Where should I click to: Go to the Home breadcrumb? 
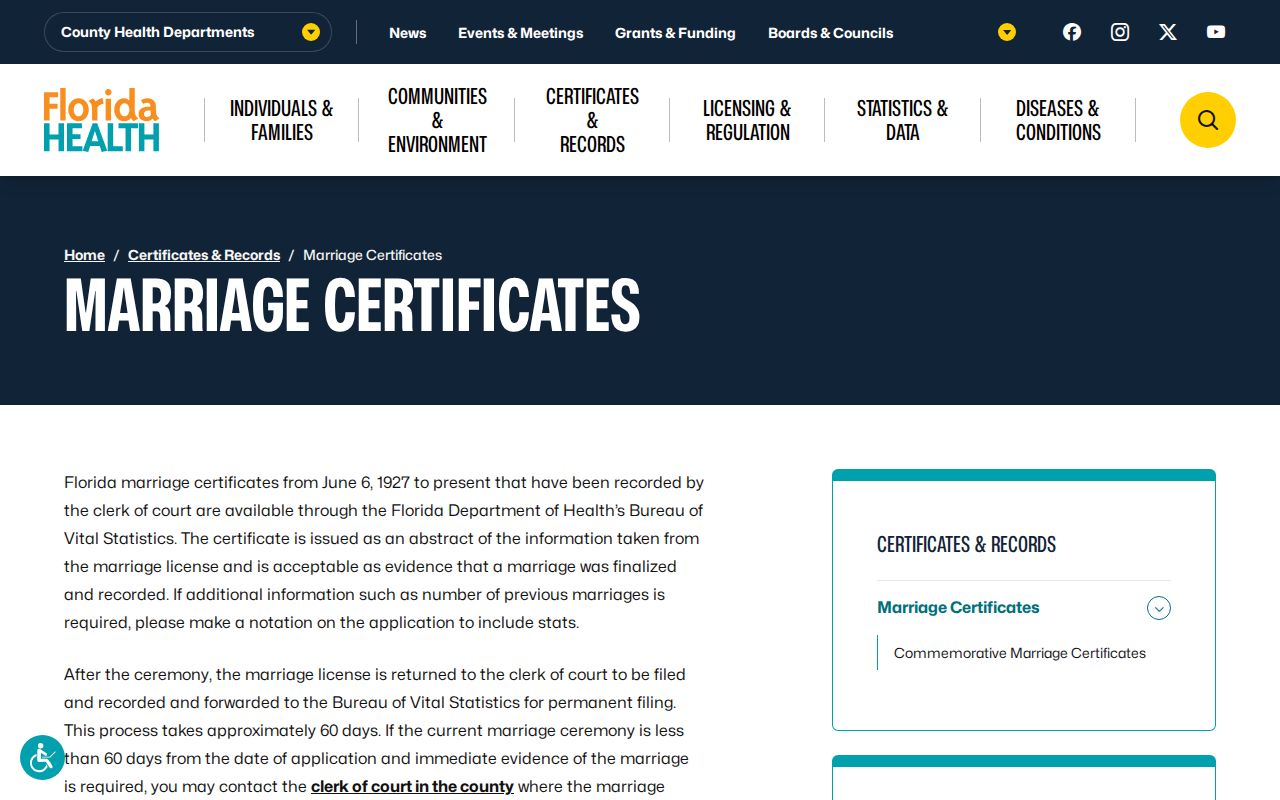pos(84,255)
